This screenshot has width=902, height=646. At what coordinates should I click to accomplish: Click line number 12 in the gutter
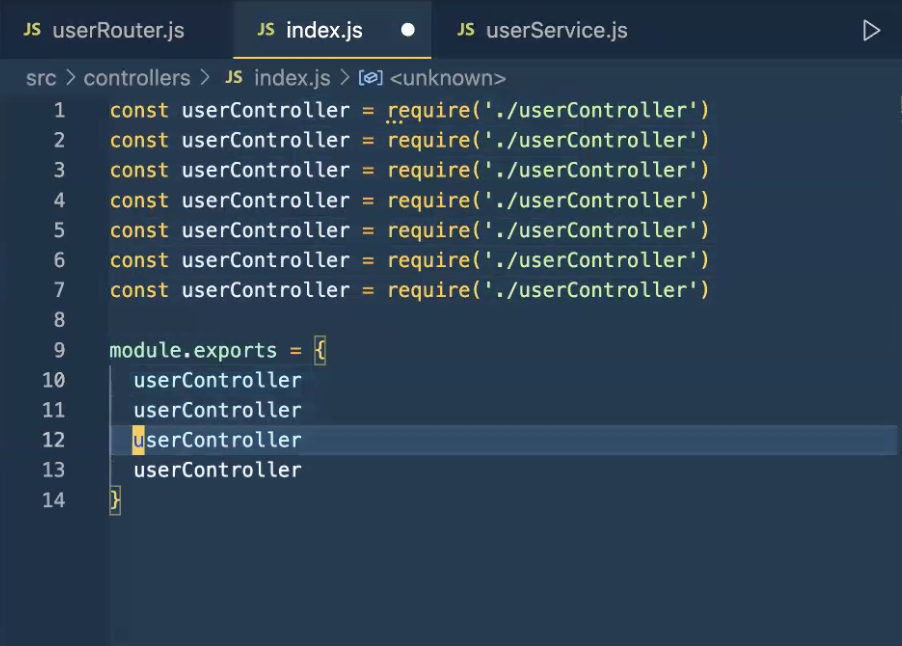click(x=53, y=439)
